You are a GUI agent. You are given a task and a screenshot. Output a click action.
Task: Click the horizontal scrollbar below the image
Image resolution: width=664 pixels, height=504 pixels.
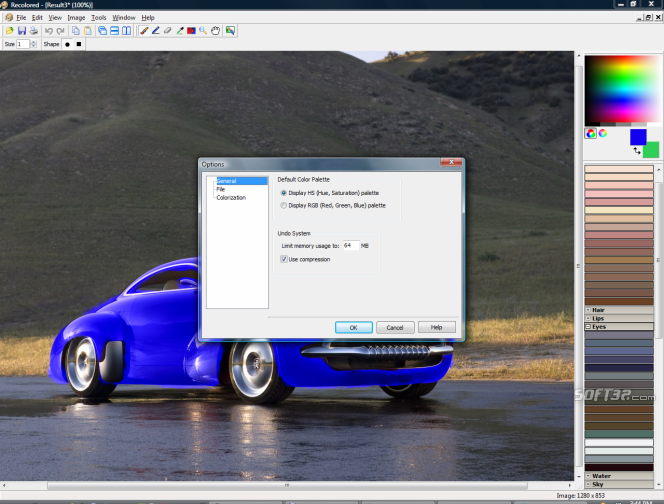(x=287, y=485)
